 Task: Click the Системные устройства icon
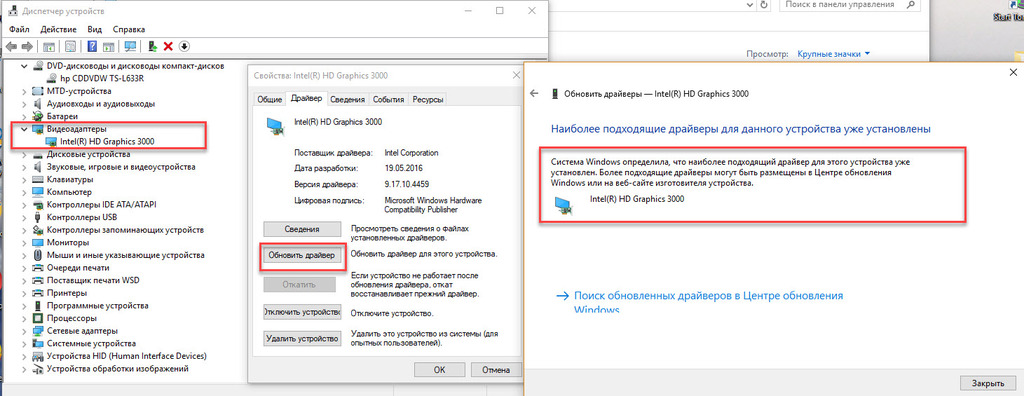click(x=37, y=344)
